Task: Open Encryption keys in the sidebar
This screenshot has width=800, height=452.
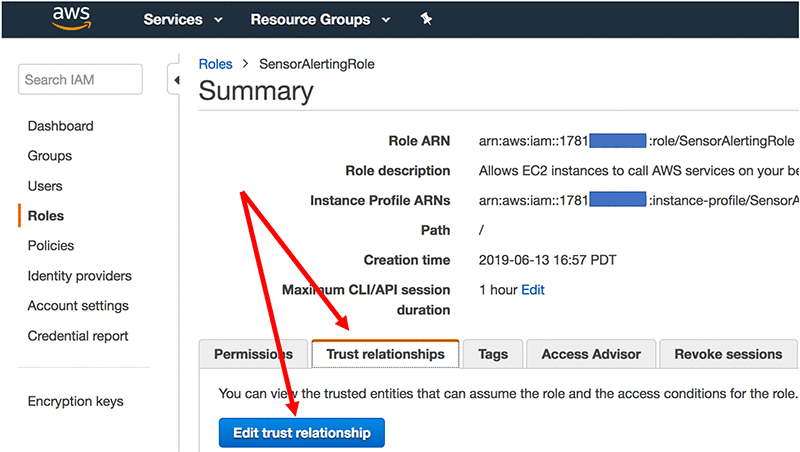Action: click(x=76, y=401)
